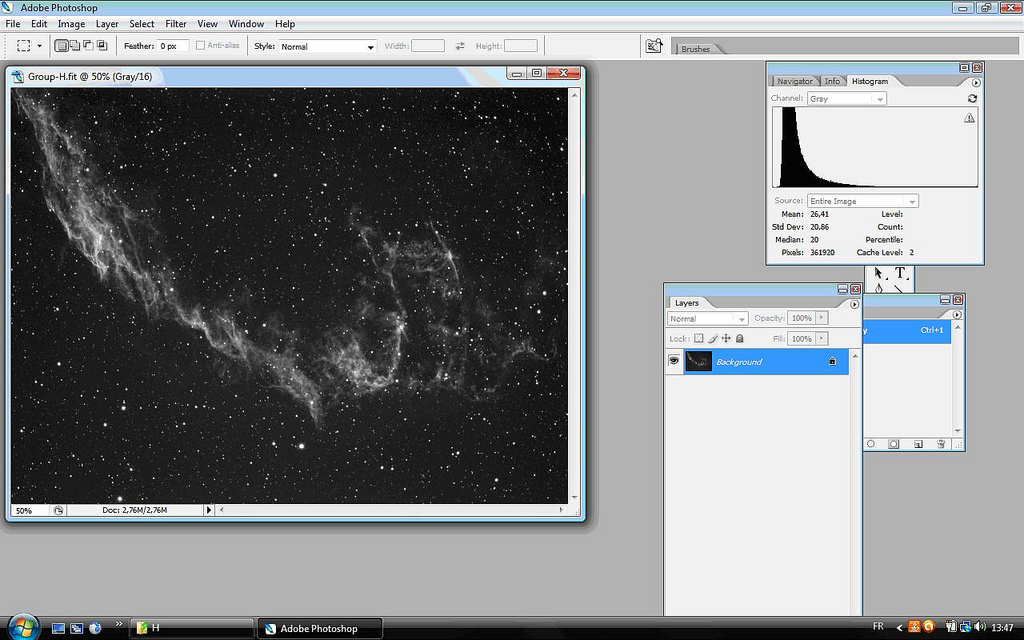Select the New selection mode icon
Image resolution: width=1024 pixels, height=640 pixels.
[61, 46]
